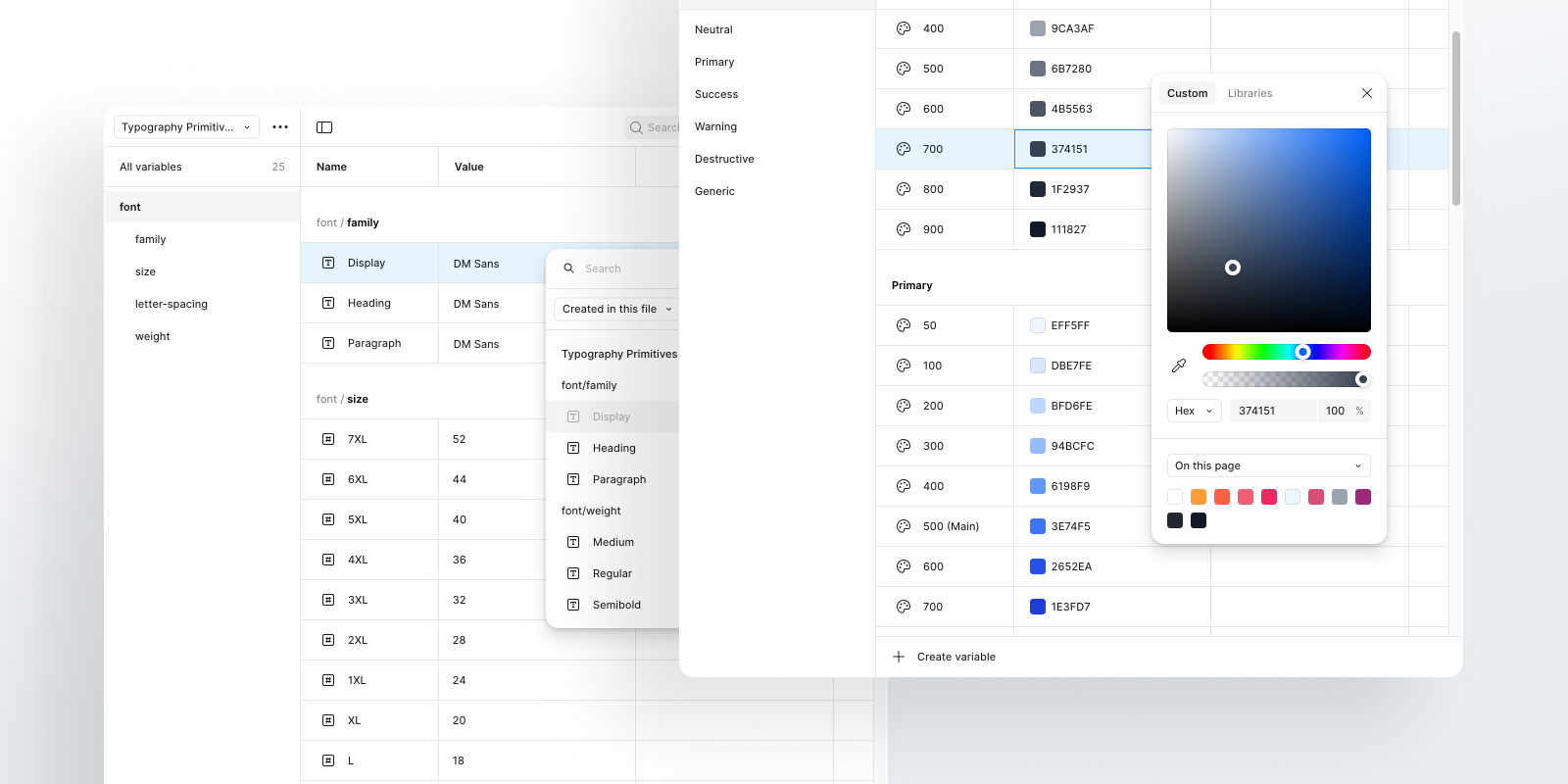Select the Semibold font weight variable
Viewport: 1568px width, 784px height.
pos(616,605)
